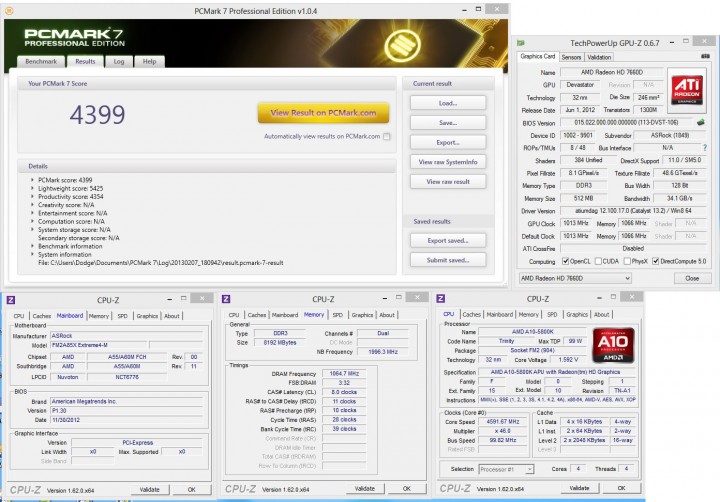Open Caches tab in CPU-Z Mainboard window

(42, 316)
